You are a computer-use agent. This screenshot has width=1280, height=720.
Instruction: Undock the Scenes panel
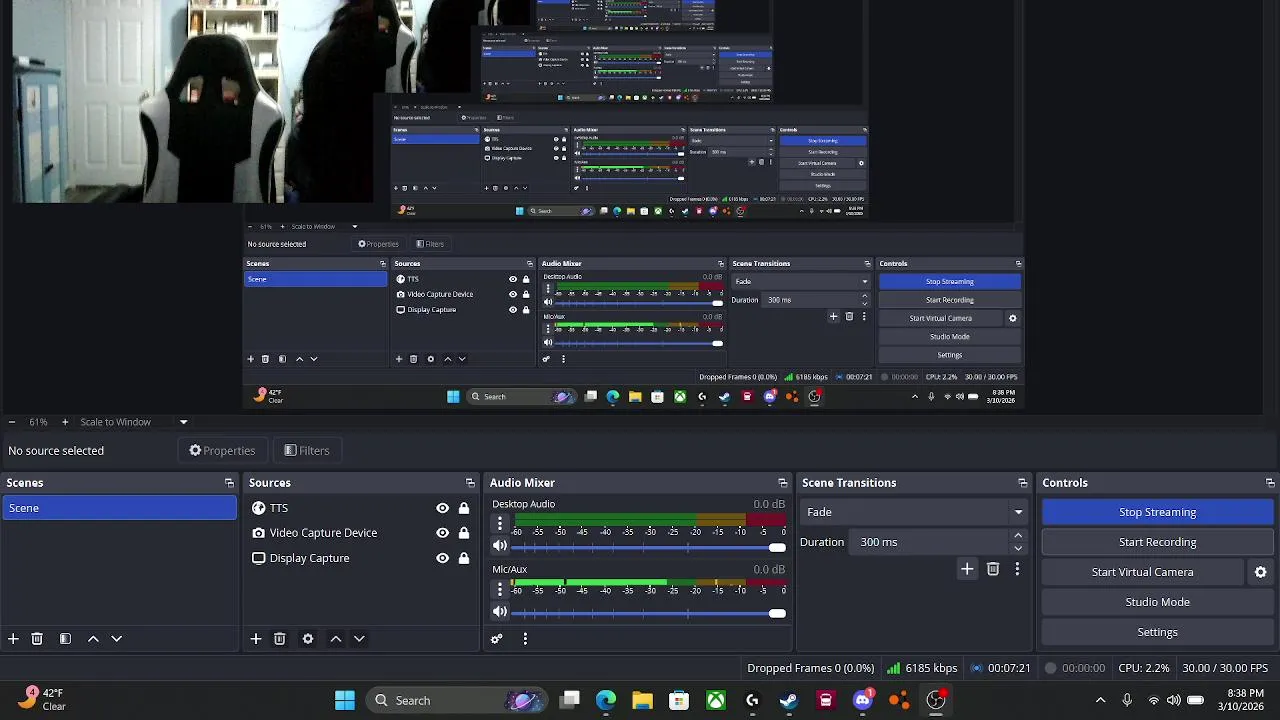(229, 483)
